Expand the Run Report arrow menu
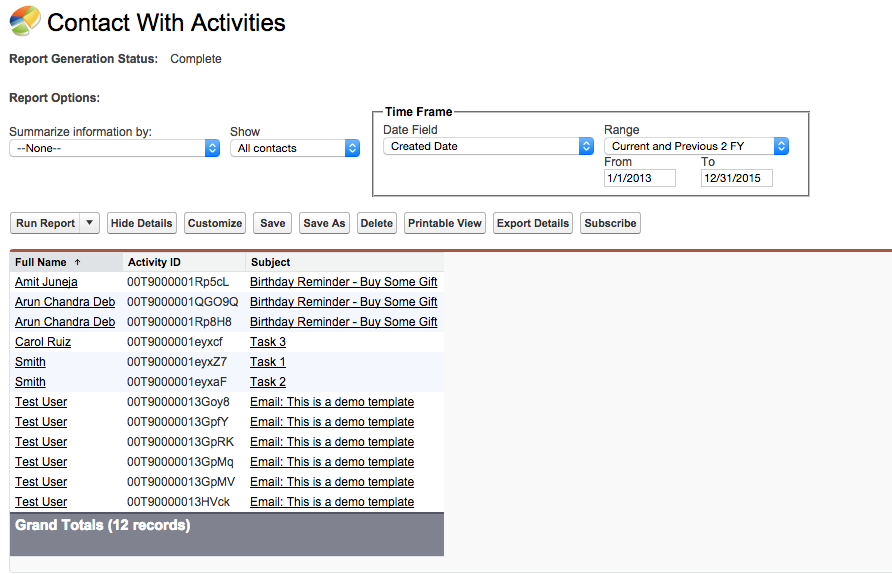Viewport: 892px width, 574px height. (89, 223)
